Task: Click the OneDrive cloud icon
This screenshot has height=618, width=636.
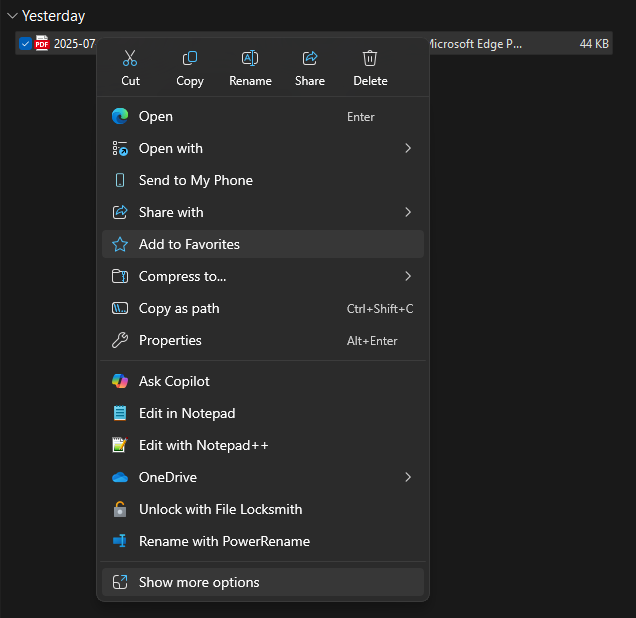Action: coord(120,477)
